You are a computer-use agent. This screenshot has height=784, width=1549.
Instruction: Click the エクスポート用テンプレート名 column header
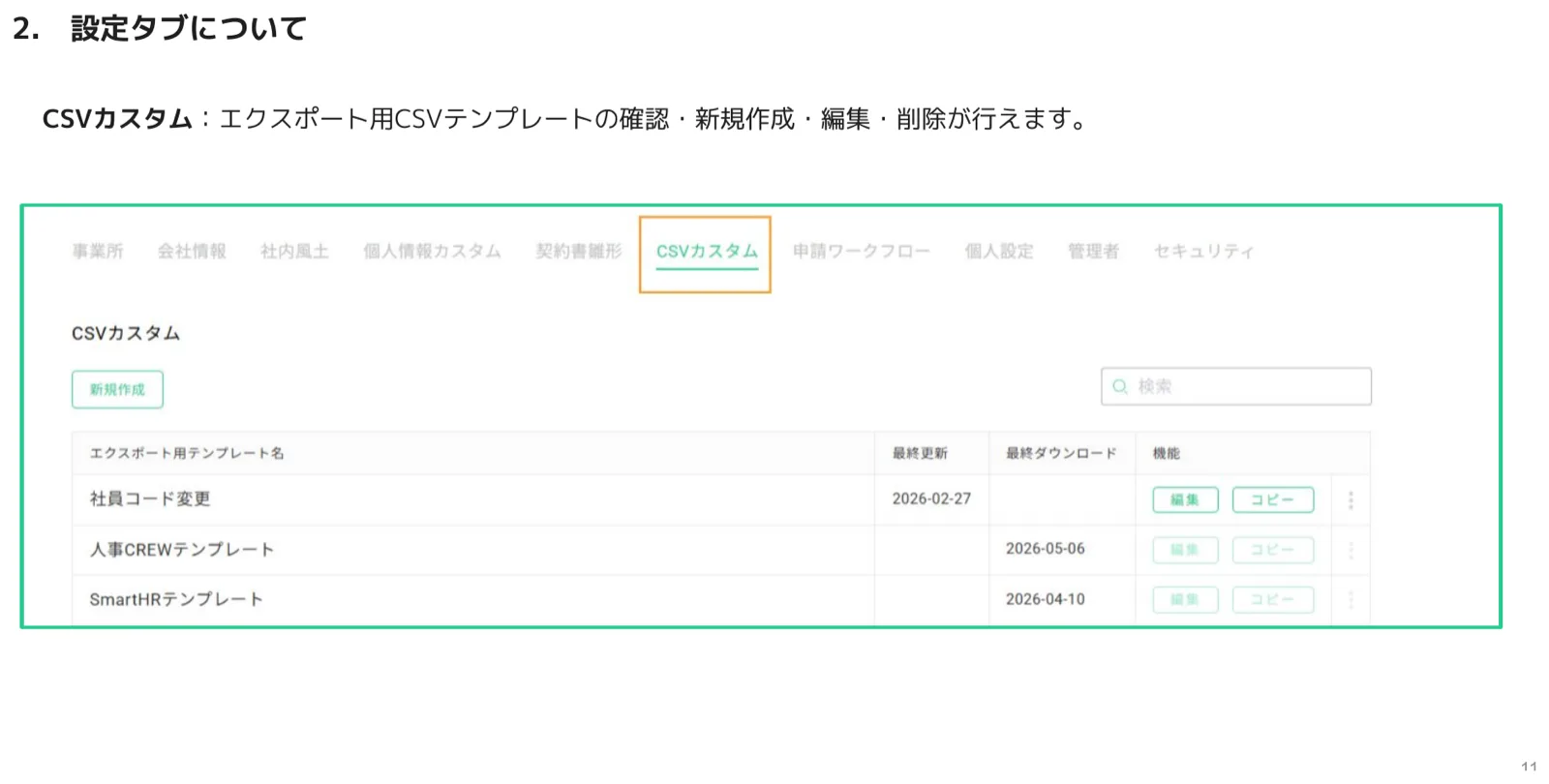click(x=187, y=453)
